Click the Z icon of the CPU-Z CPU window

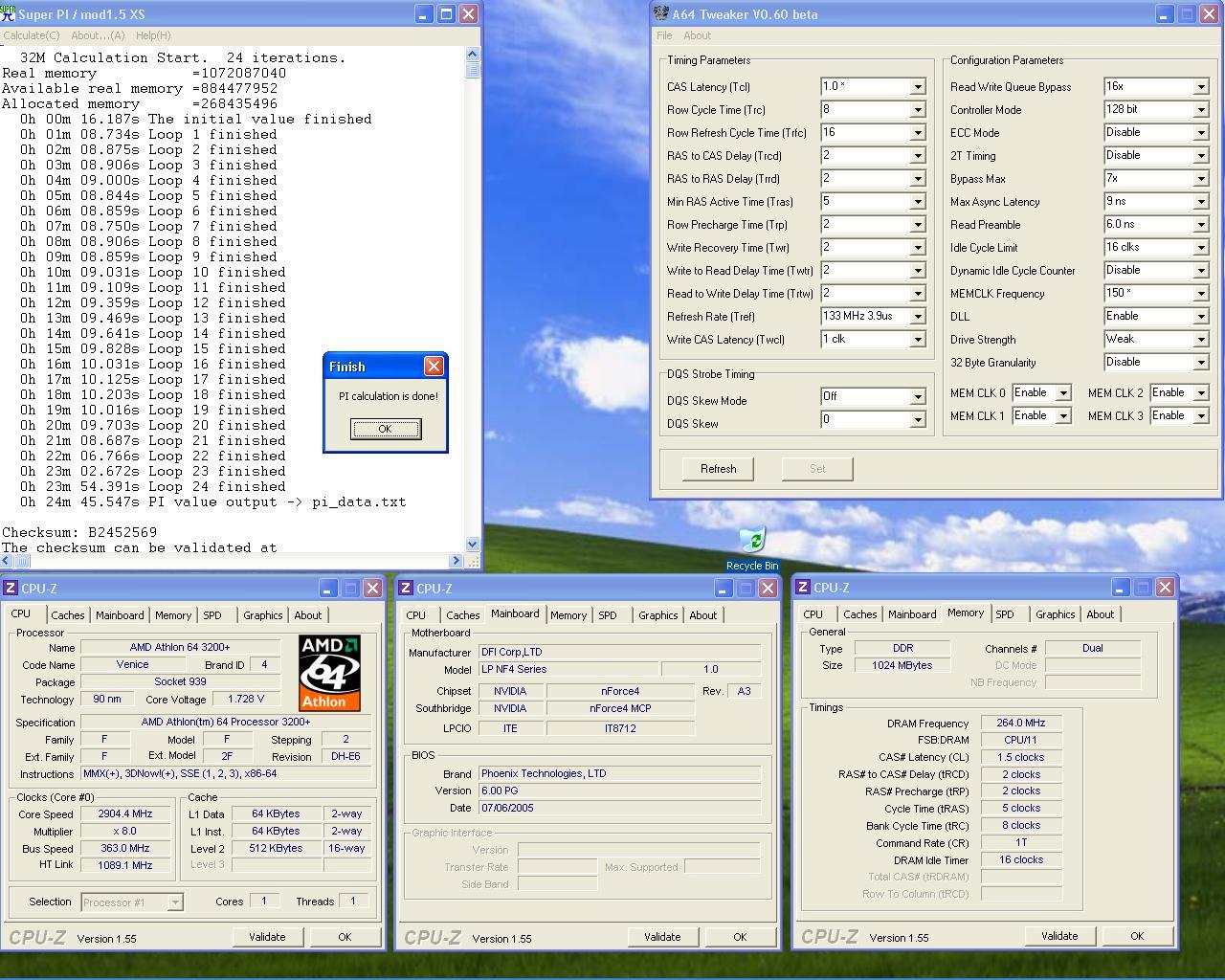tap(10, 588)
